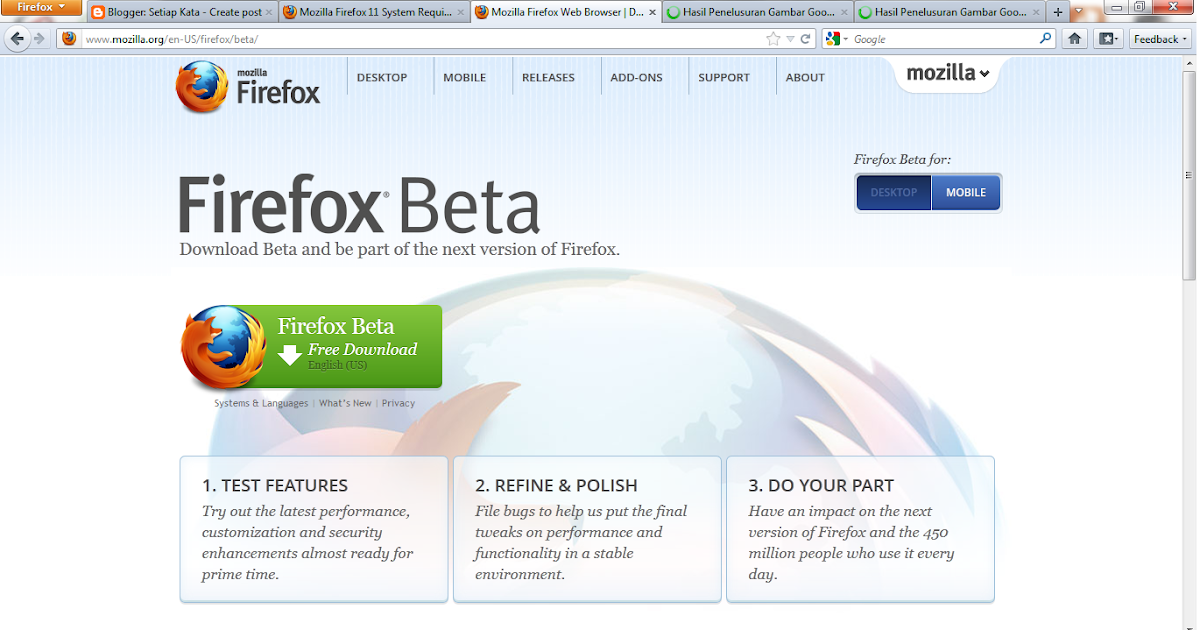Open the What's New link
Image resolution: width=1200 pixels, height=630 pixels.
[345, 403]
